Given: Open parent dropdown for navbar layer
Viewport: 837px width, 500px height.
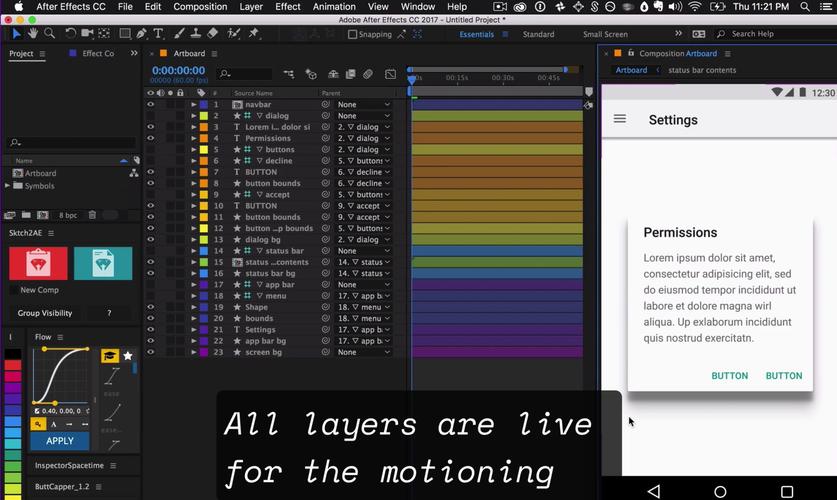Looking at the screenshot, I should [363, 105].
